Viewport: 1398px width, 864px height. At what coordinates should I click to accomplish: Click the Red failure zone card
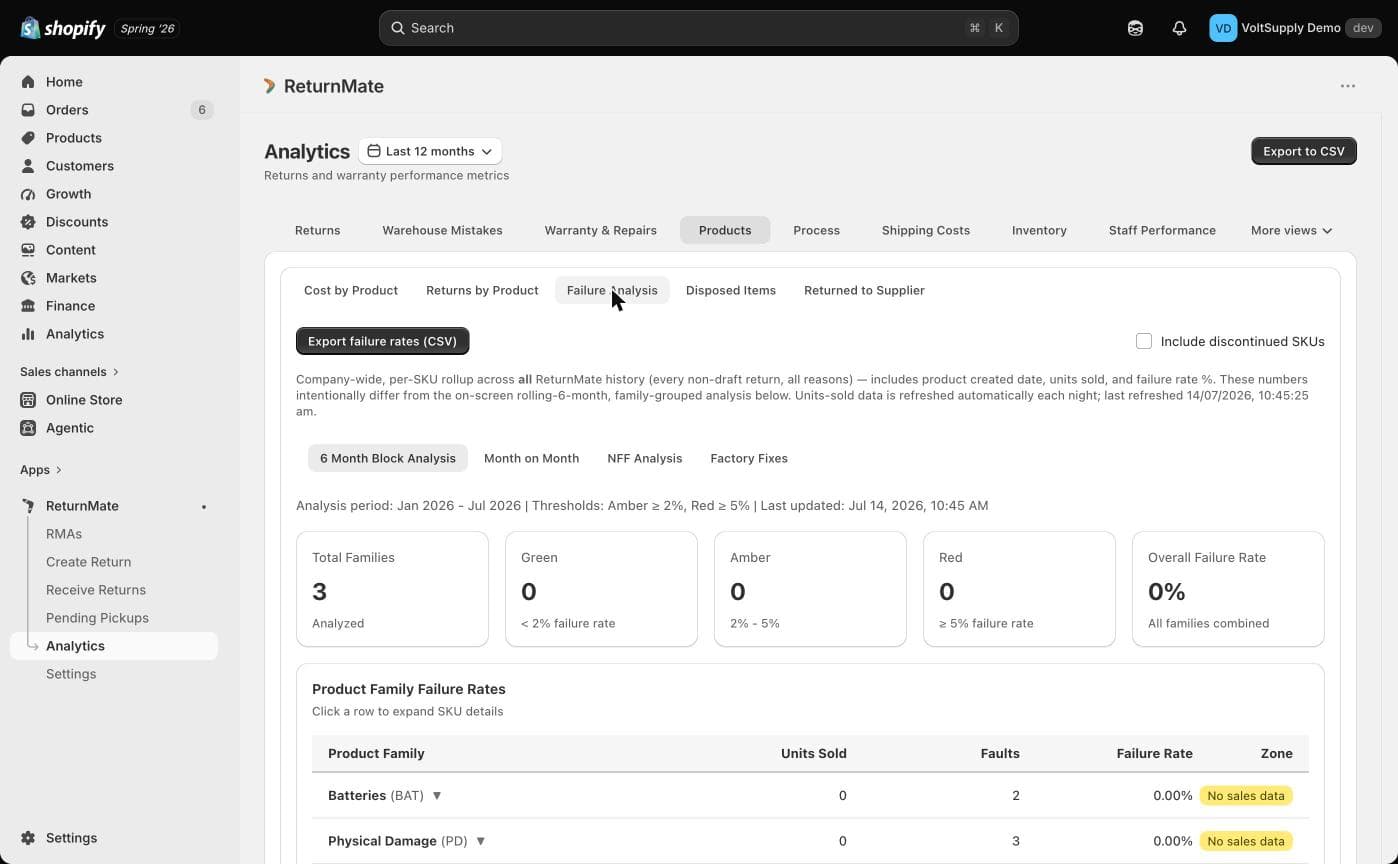(1019, 589)
